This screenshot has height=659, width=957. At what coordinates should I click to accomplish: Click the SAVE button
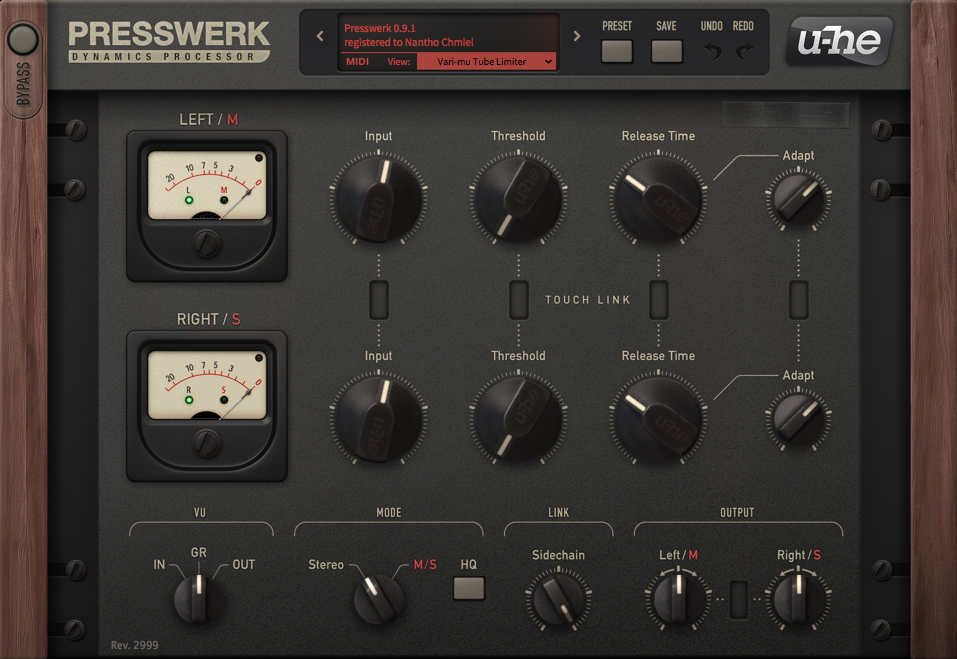[666, 50]
